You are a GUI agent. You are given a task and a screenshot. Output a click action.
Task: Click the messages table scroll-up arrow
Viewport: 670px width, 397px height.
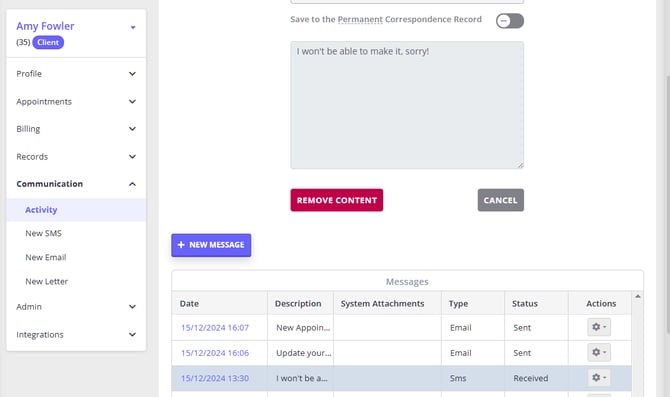pos(638,296)
